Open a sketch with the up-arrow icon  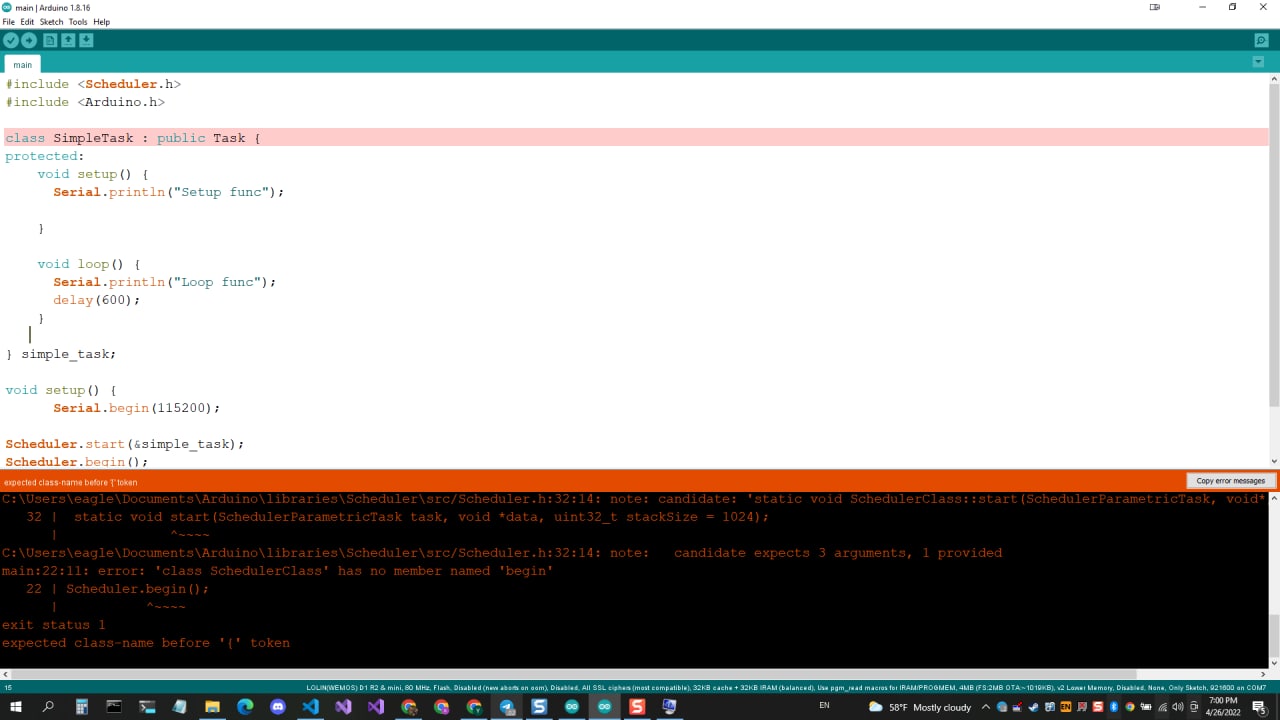pos(68,40)
